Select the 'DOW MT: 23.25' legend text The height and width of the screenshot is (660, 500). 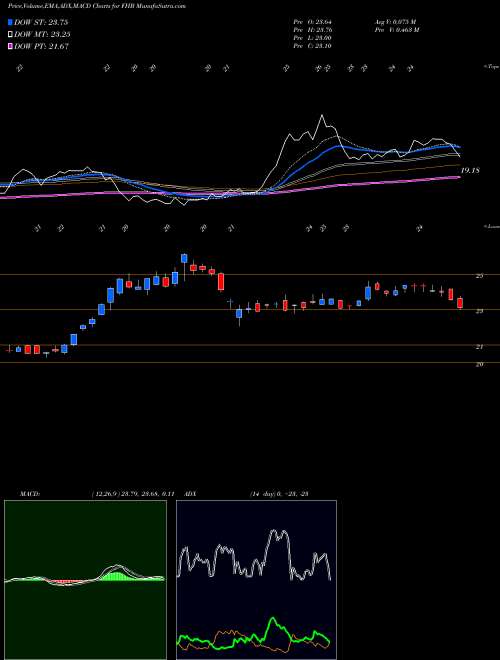tap(42, 35)
